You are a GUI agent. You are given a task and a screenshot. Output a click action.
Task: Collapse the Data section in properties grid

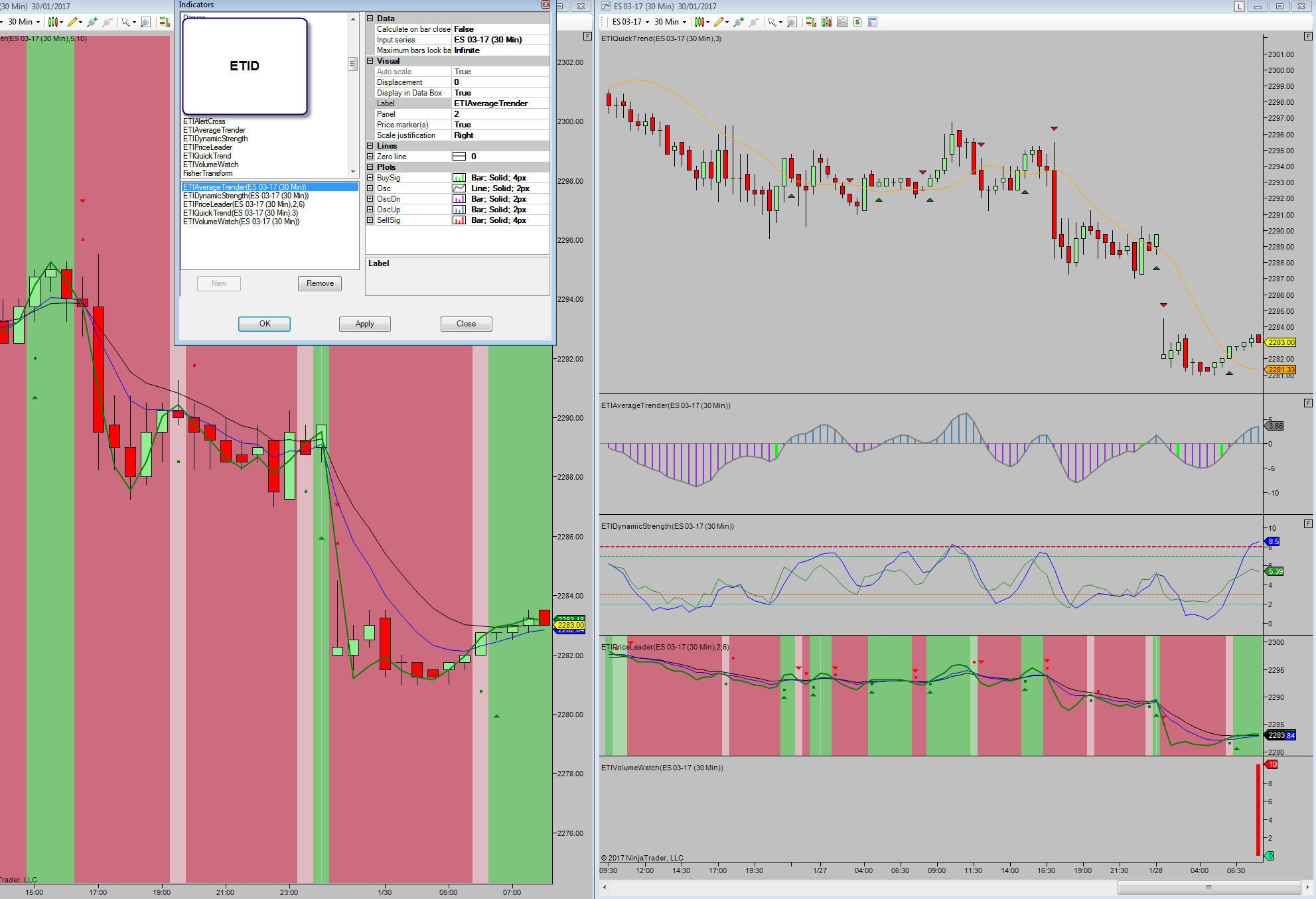pos(370,19)
